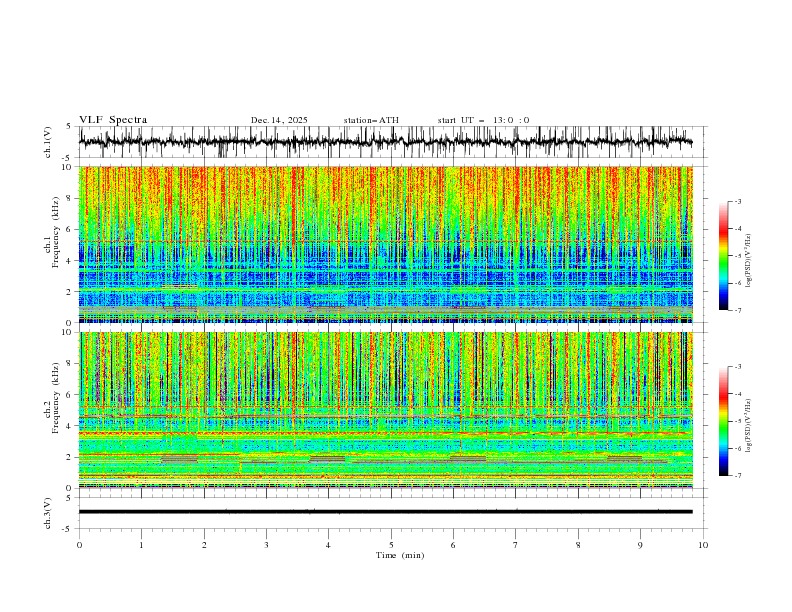
Task: Click the ch.1 spectrogram color scale bar
Action: pos(724,256)
